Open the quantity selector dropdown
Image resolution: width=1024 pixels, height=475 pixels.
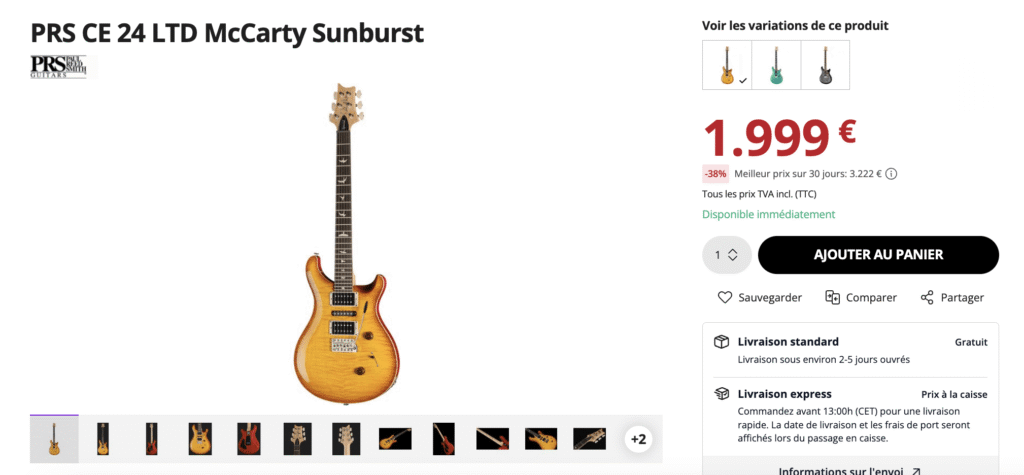726,255
